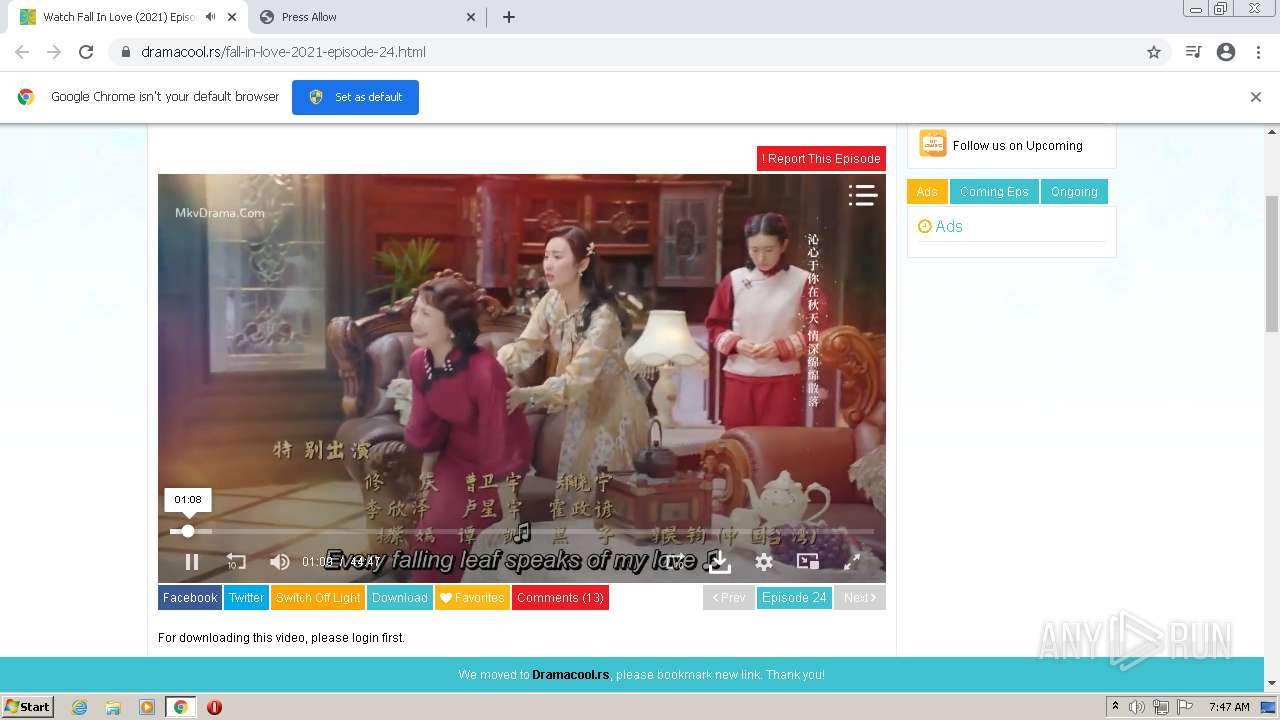
Task: Share episode on Facebook
Action: click(x=190, y=598)
